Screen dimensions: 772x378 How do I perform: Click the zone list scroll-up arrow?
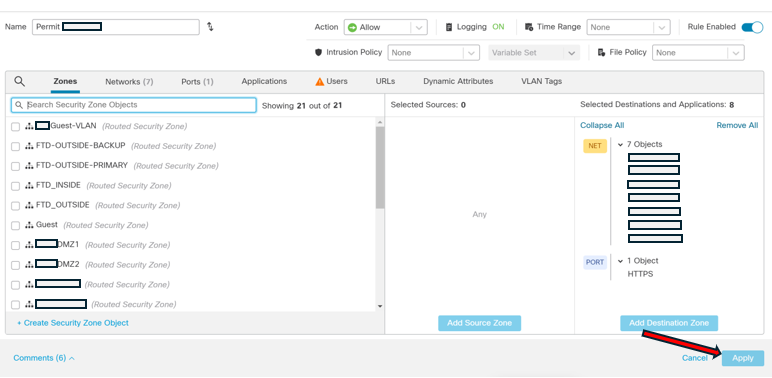point(380,122)
